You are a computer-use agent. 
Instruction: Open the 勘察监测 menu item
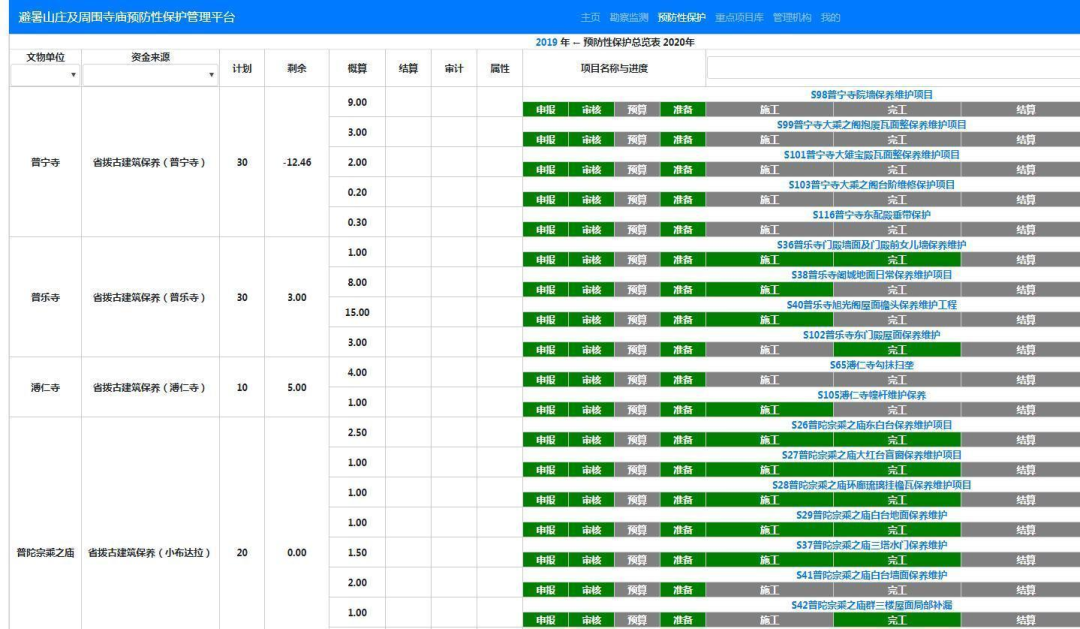(629, 17)
